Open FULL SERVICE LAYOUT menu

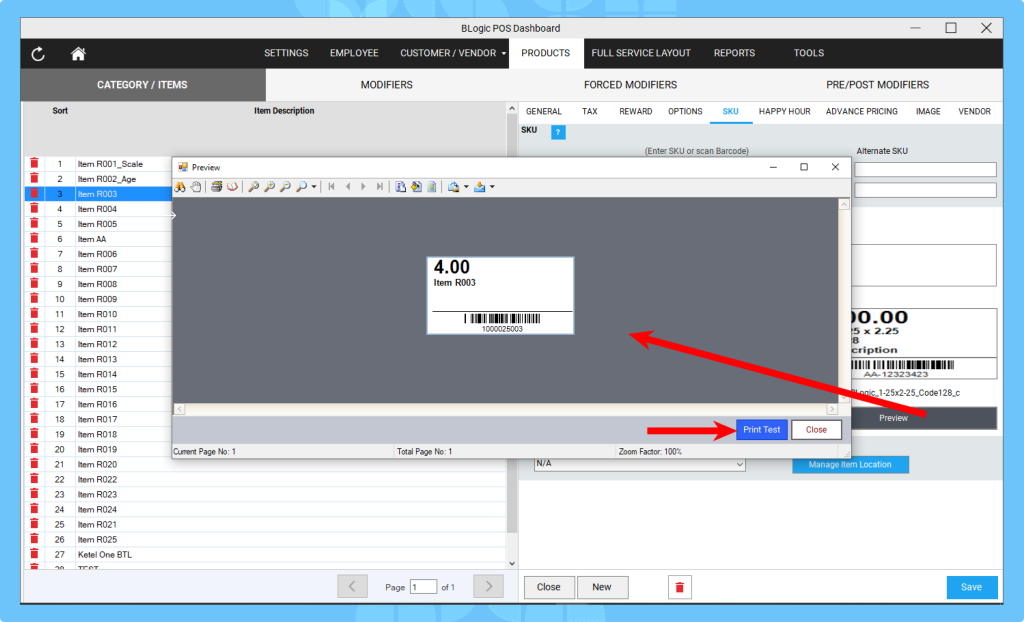pyautogui.click(x=641, y=53)
